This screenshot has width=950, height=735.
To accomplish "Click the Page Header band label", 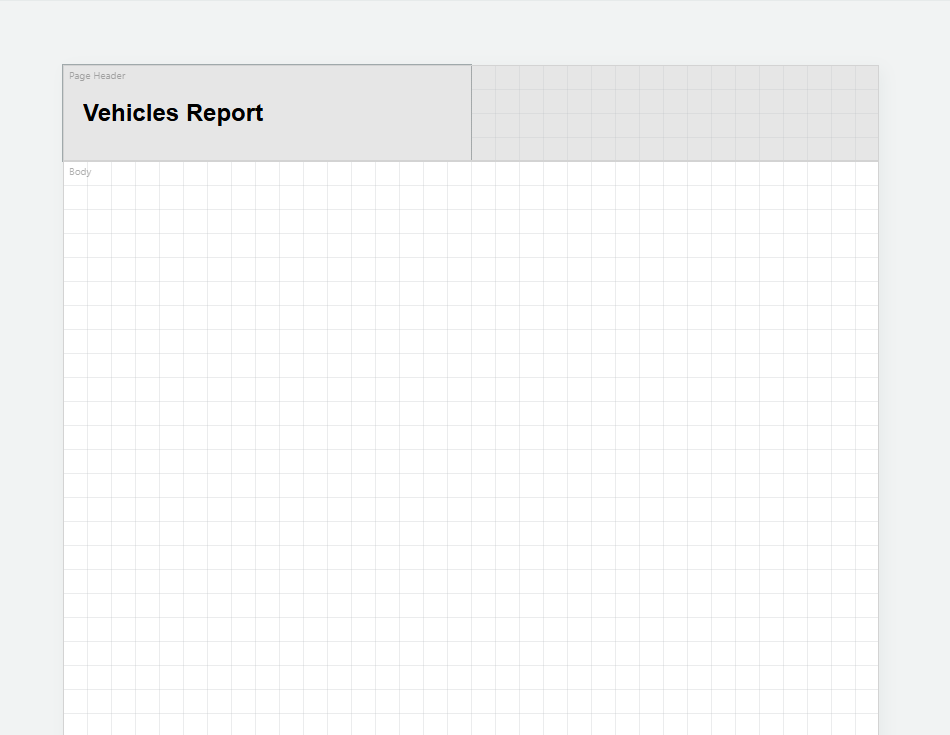I will (x=96, y=76).
